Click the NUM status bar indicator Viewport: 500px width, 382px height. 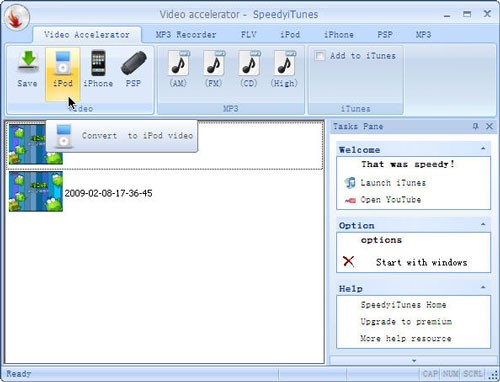450,374
